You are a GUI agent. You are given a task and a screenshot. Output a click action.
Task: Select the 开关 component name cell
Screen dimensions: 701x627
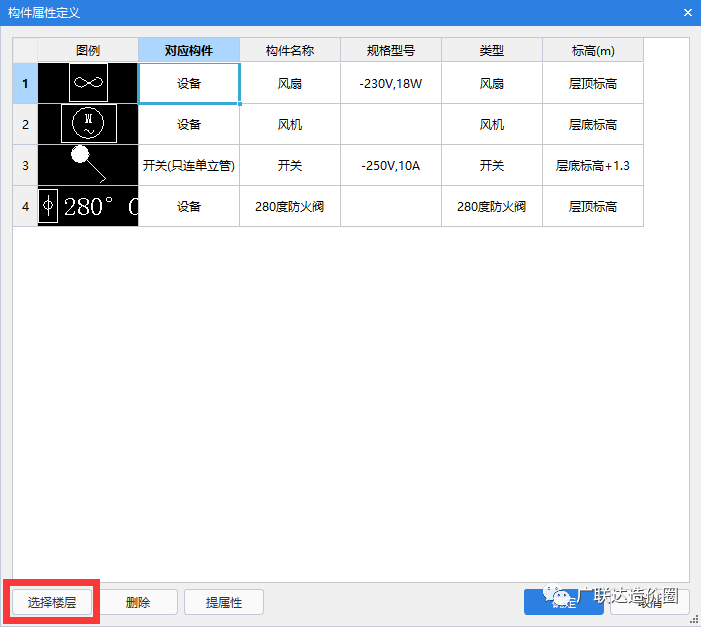click(290, 165)
